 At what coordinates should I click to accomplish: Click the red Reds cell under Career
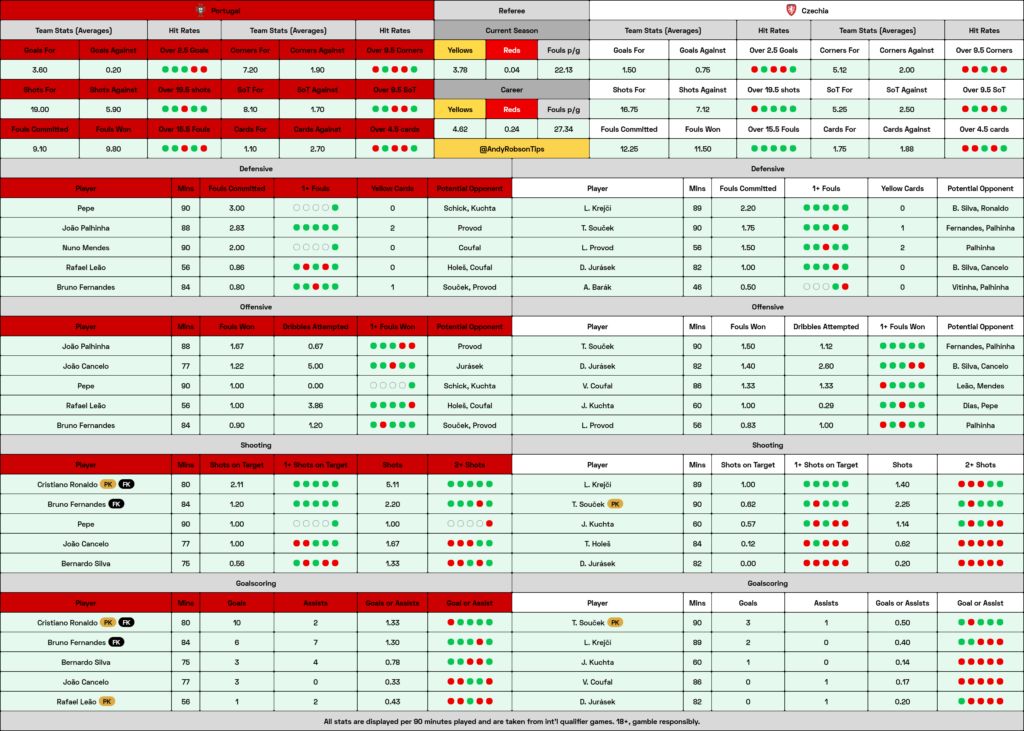[511, 109]
